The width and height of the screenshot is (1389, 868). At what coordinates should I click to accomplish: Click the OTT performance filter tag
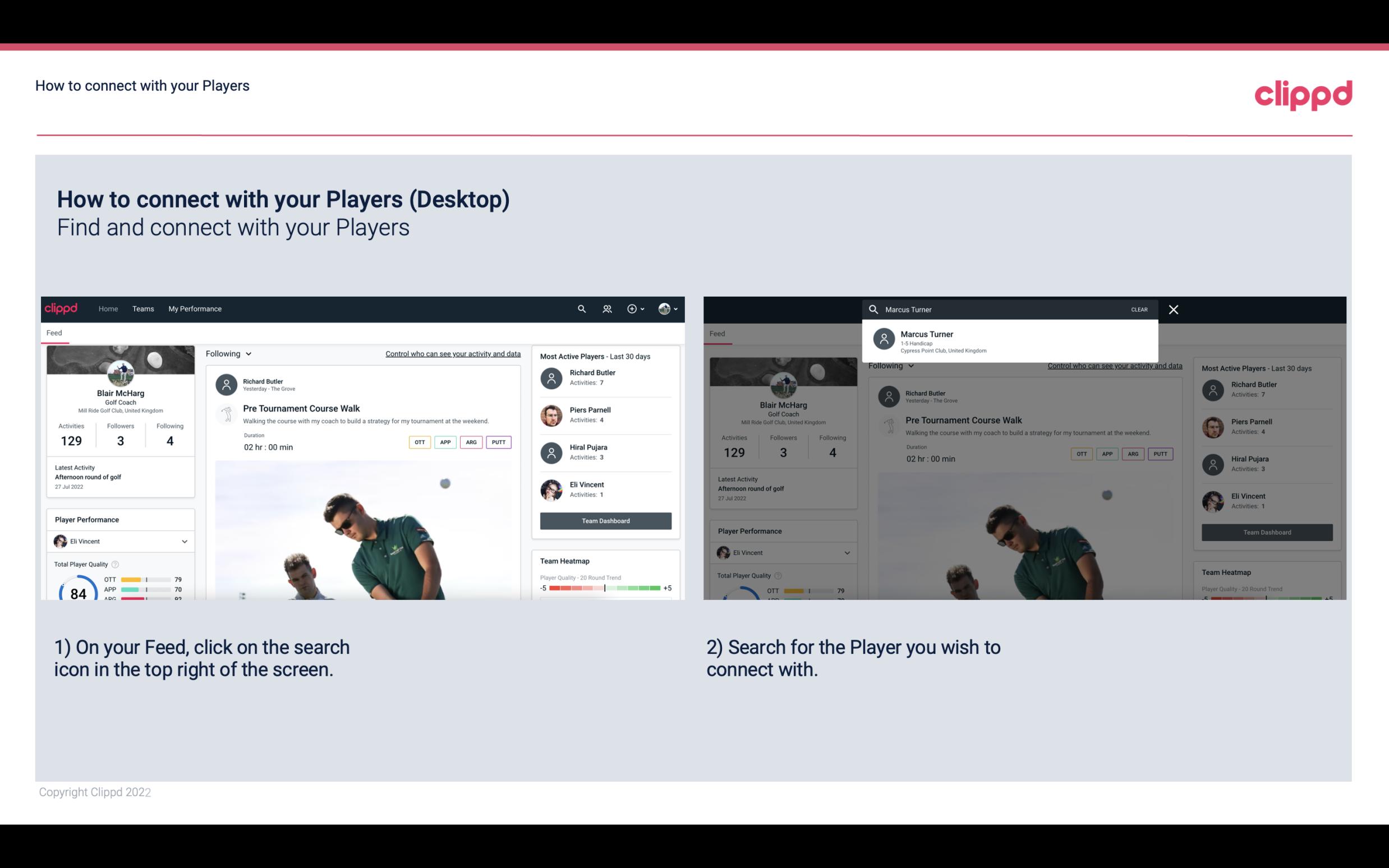pyautogui.click(x=417, y=441)
